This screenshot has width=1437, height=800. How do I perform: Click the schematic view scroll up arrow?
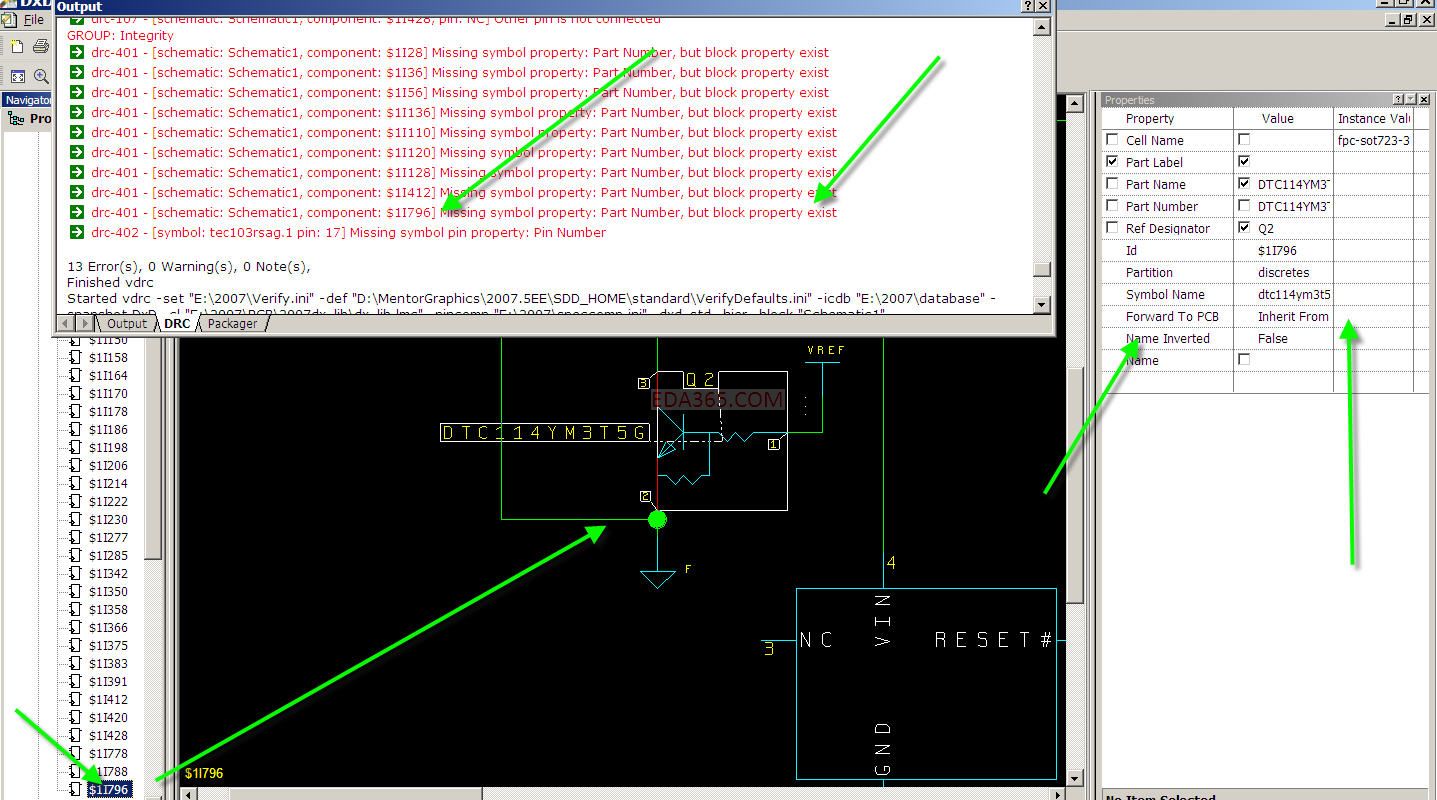(x=1075, y=102)
